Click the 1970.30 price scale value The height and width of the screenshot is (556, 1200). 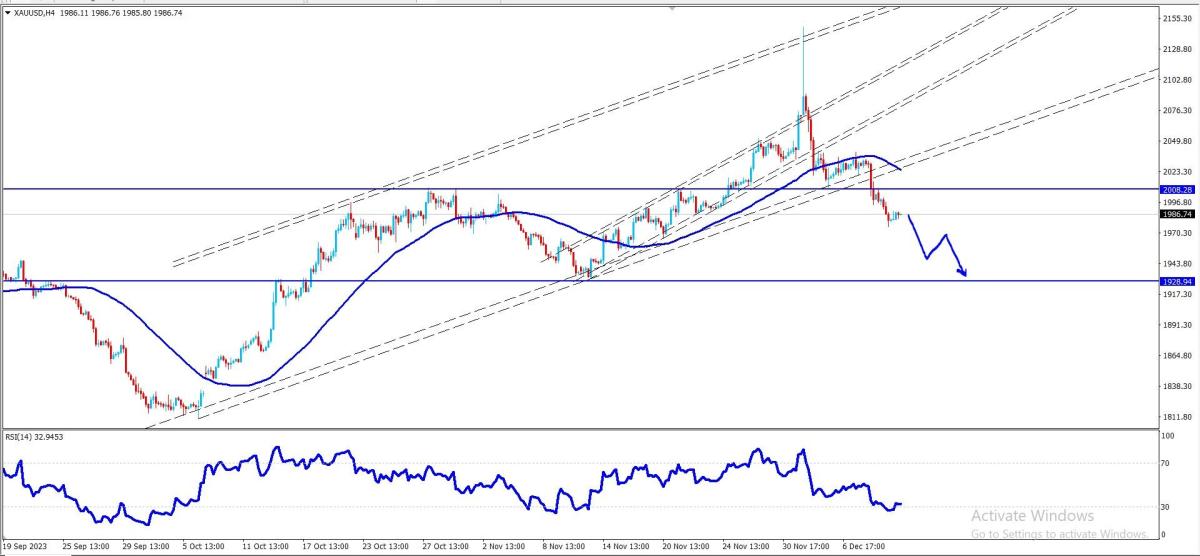[1177, 233]
